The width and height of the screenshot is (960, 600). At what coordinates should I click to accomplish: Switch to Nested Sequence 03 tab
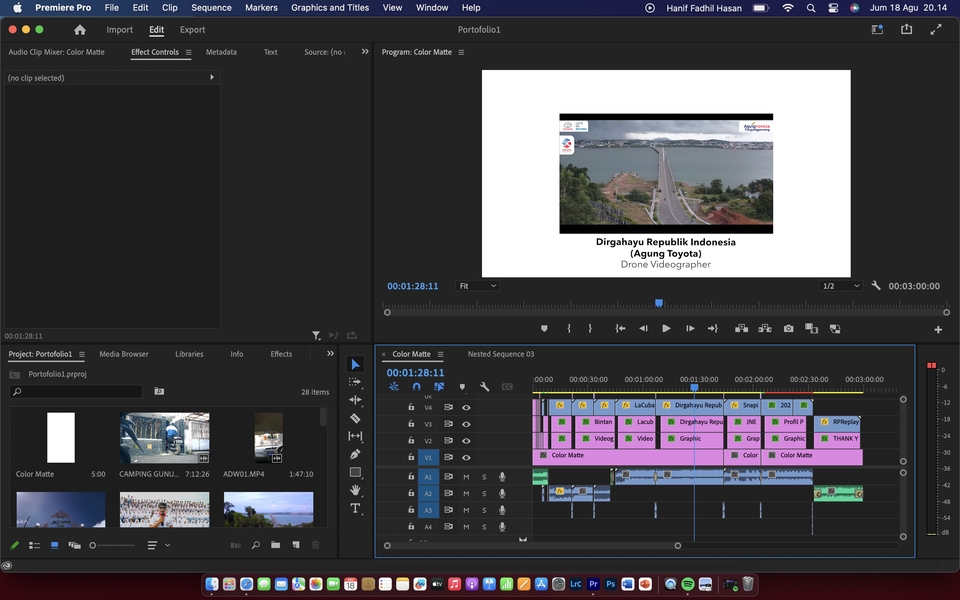501,354
